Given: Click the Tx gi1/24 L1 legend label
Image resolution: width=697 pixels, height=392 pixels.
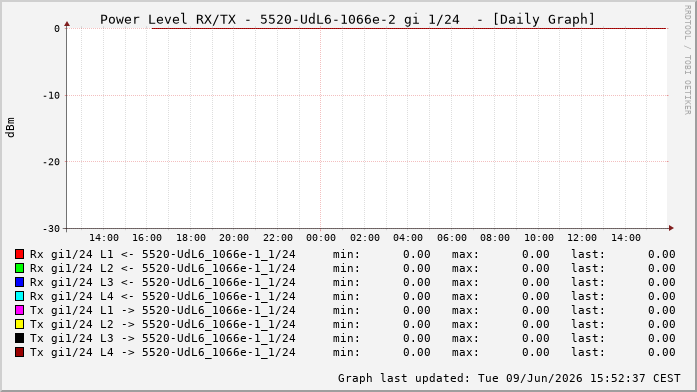Looking at the screenshot, I should (x=162, y=310).
